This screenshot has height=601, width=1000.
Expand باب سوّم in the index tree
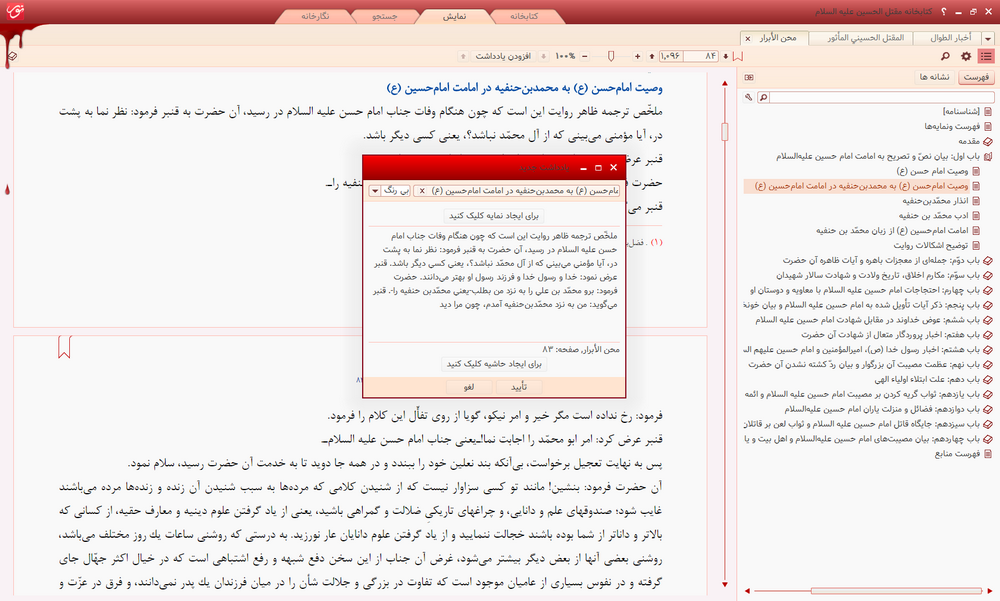[988, 276]
